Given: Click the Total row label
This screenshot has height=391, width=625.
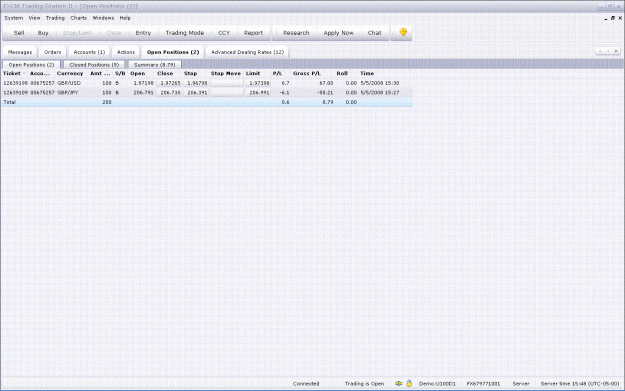Looking at the screenshot, I should tap(9, 102).
